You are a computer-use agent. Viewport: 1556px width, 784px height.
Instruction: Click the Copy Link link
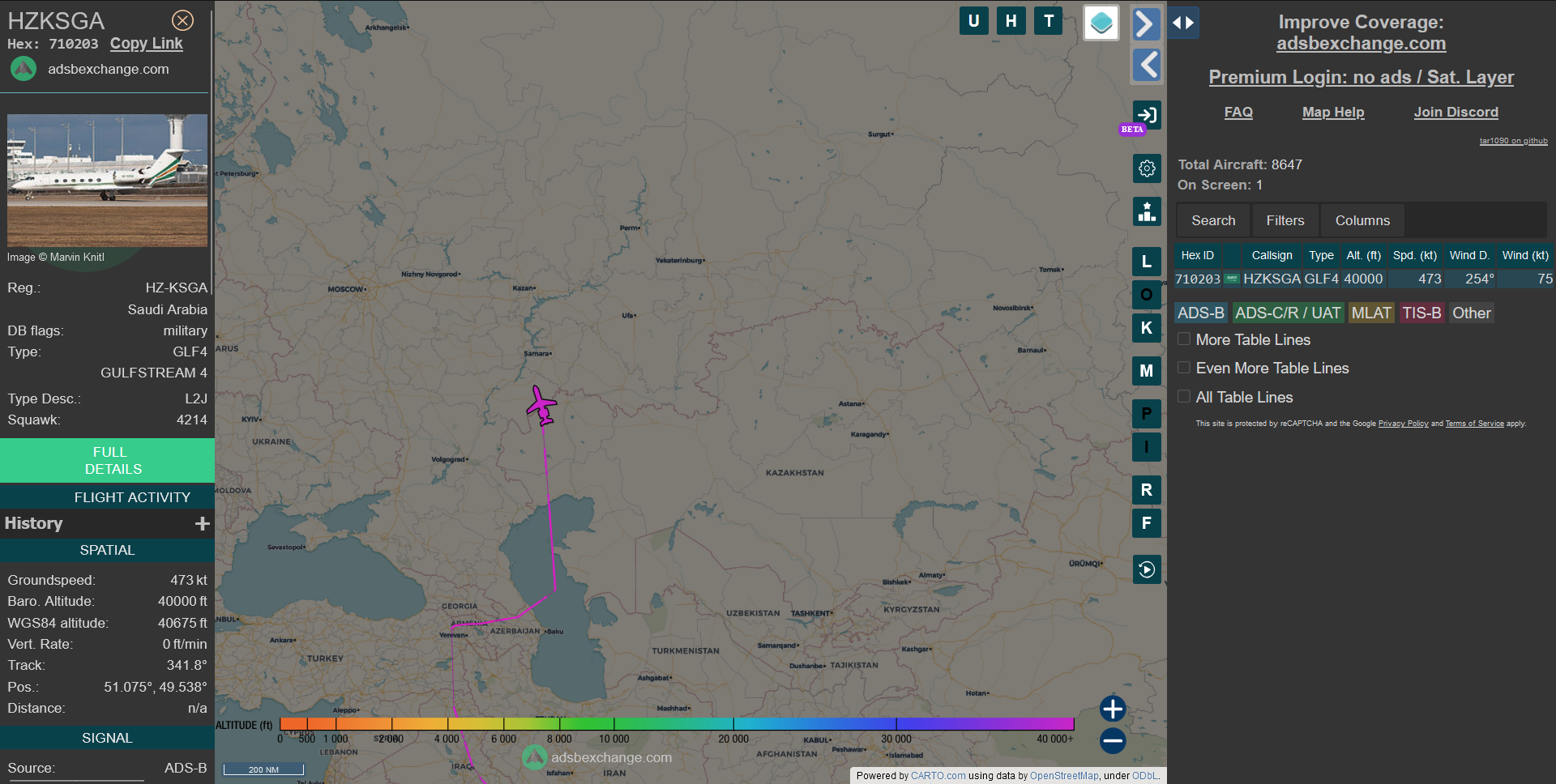[147, 44]
